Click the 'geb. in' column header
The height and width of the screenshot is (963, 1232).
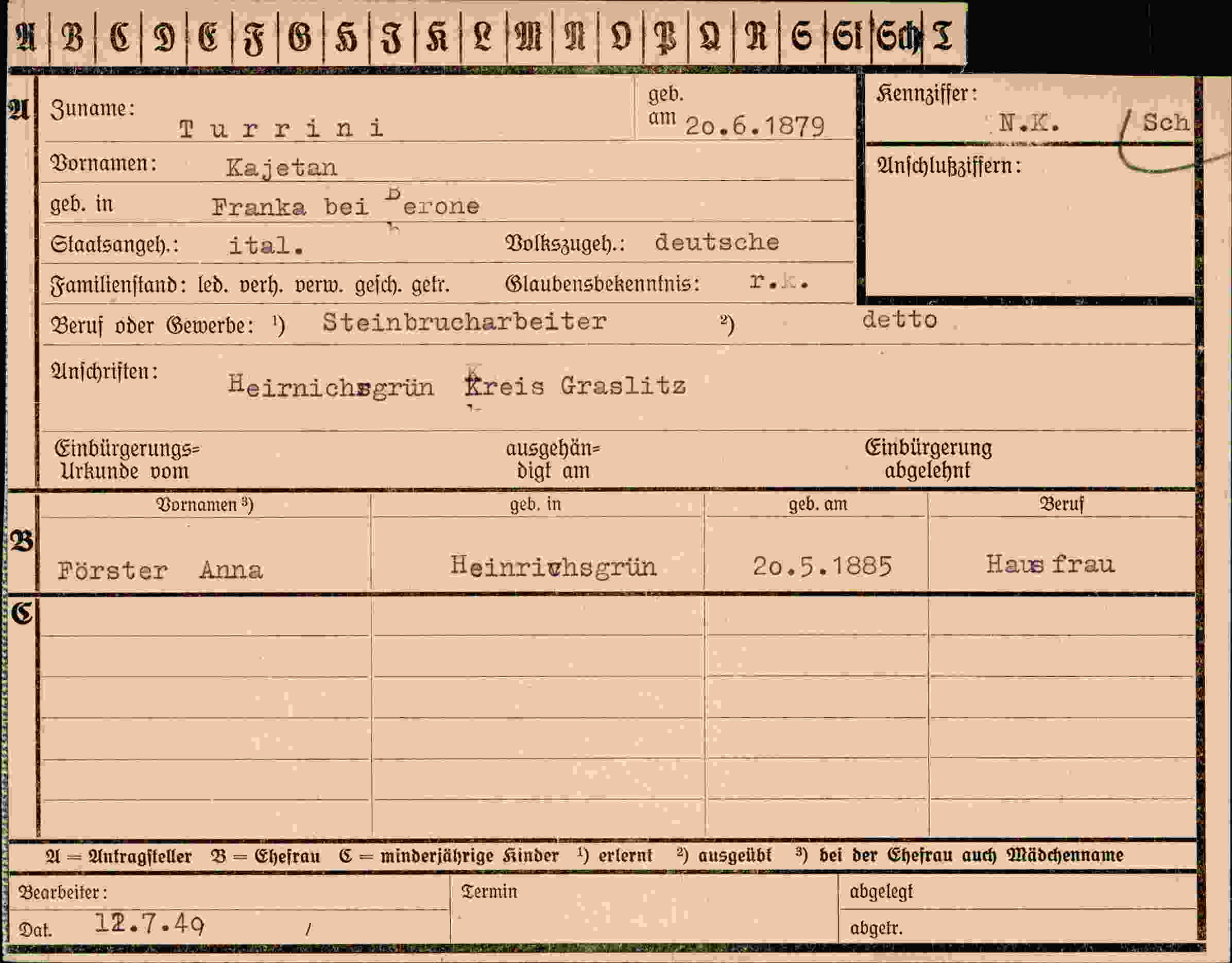[535, 504]
